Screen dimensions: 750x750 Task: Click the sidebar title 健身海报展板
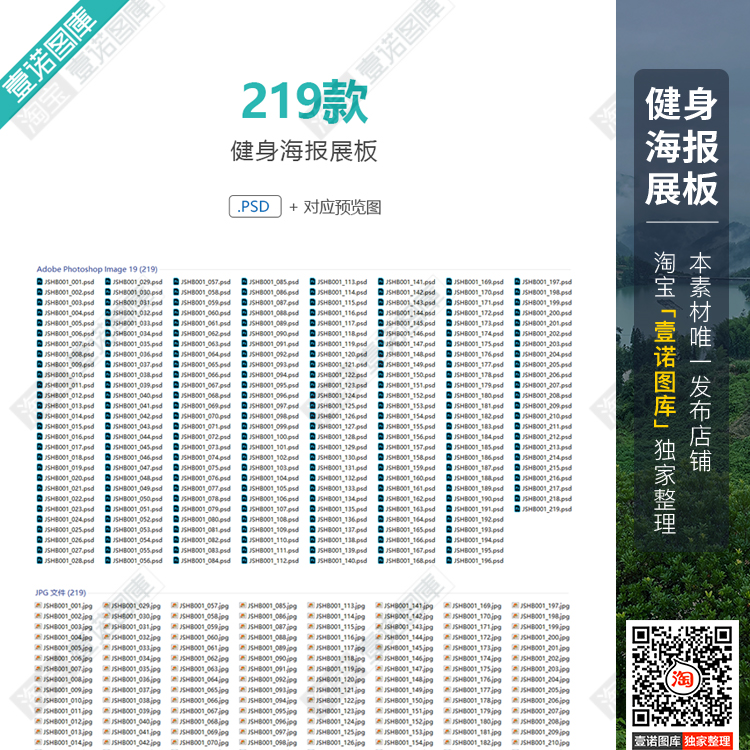pos(682,146)
